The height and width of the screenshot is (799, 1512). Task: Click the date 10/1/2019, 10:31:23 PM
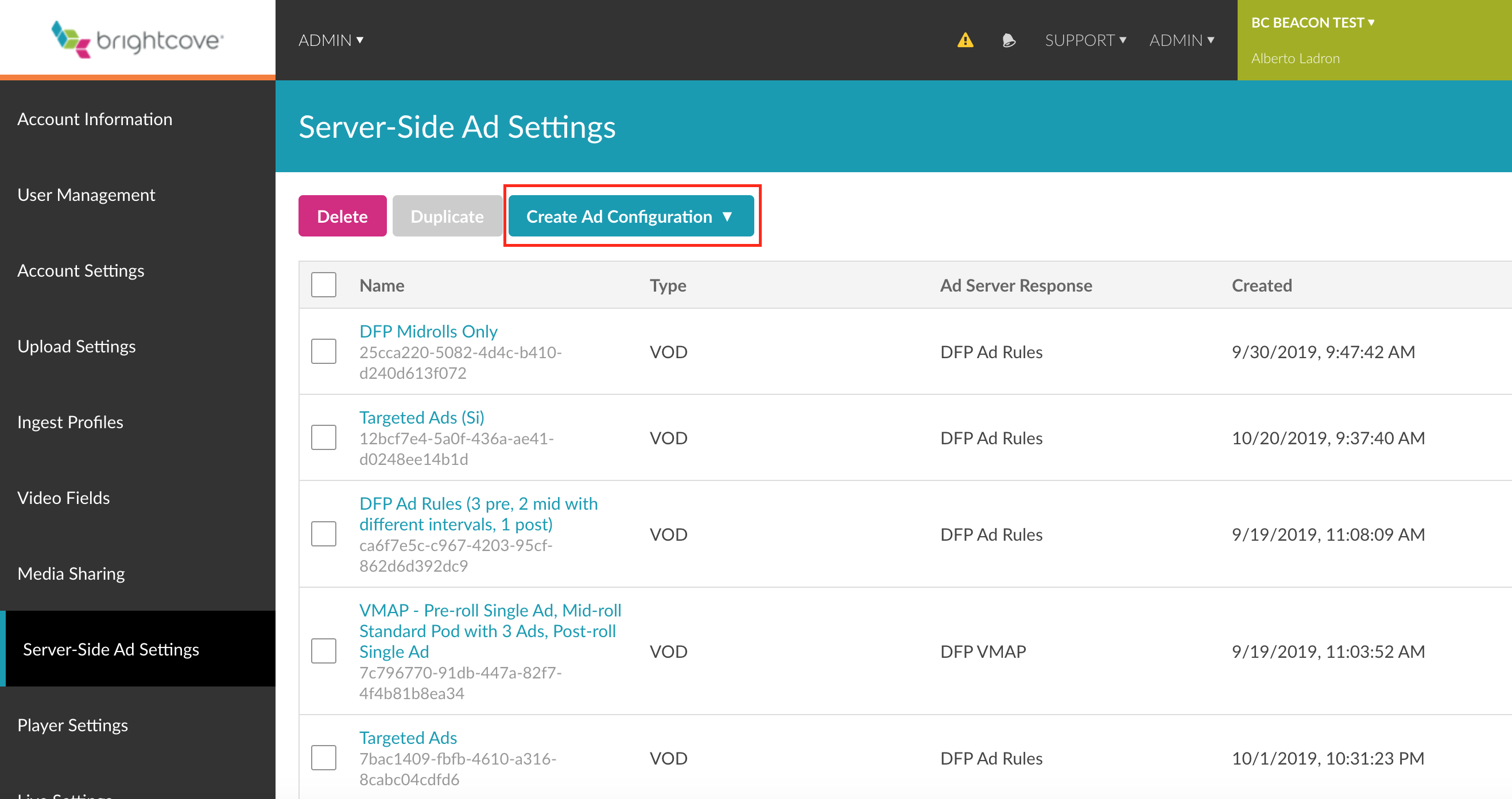click(1328, 758)
